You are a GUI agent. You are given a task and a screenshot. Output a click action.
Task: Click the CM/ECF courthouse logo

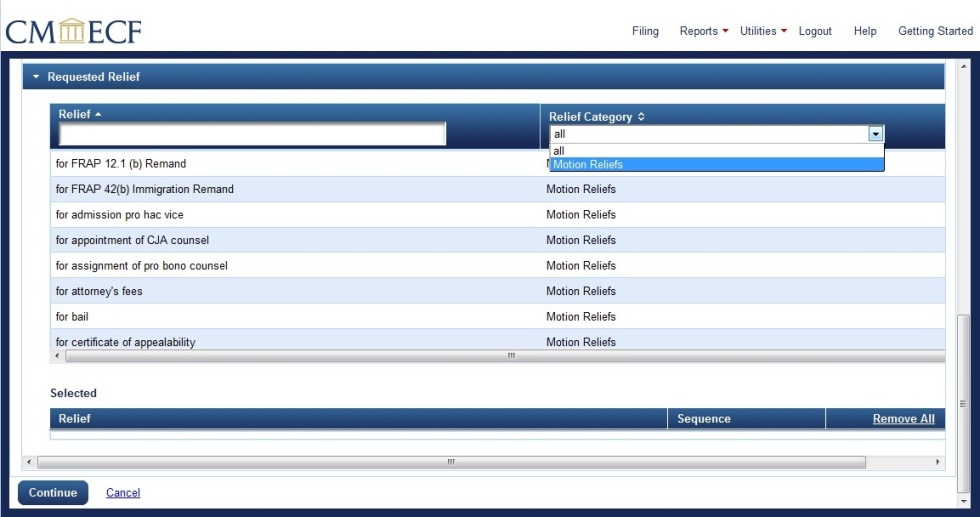tap(73, 31)
